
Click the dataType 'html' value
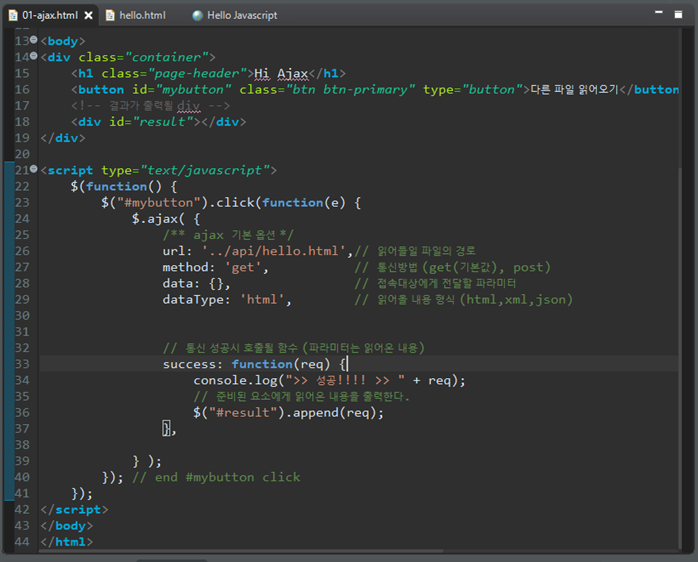262,299
